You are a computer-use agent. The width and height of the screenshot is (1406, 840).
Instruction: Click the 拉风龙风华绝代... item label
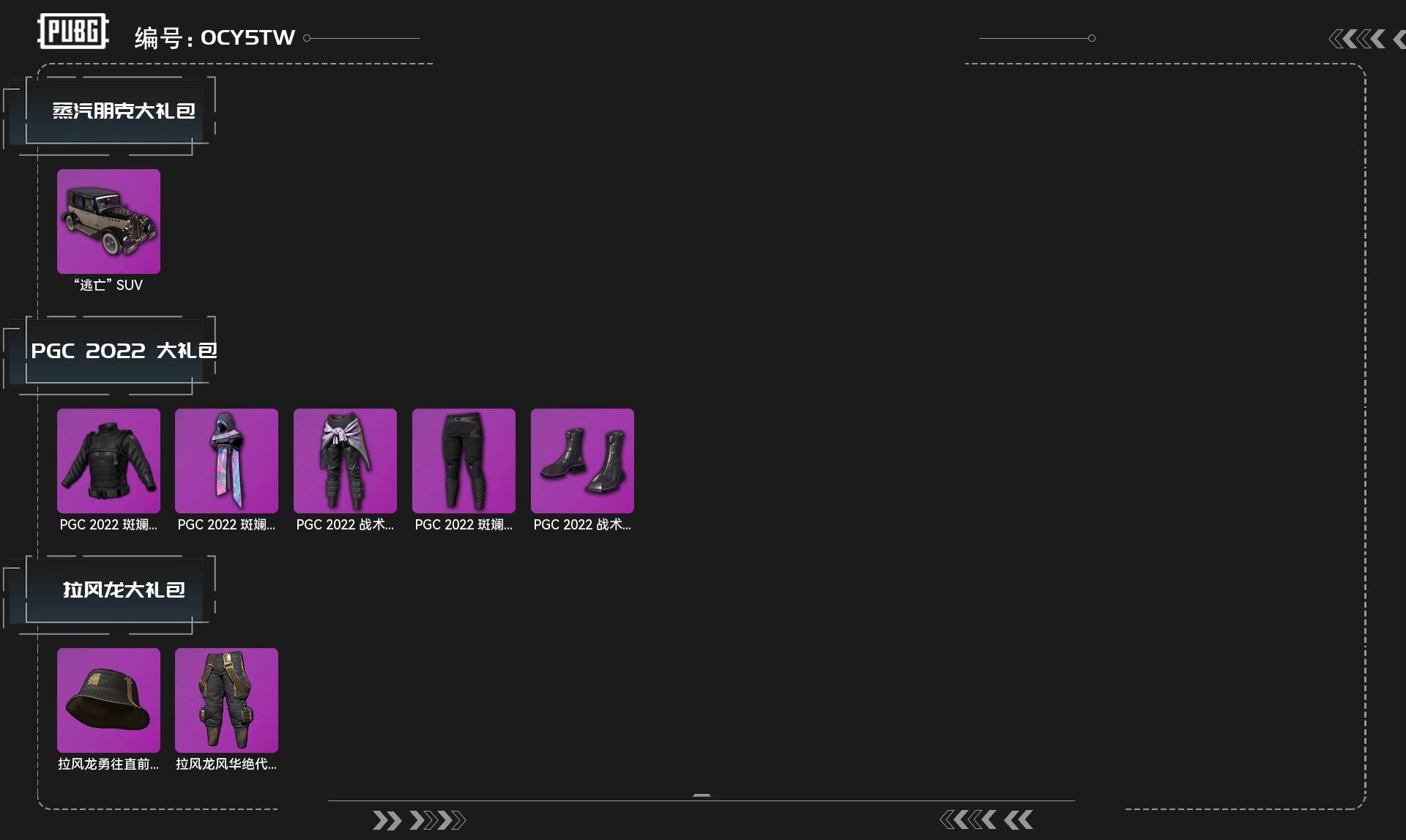(x=226, y=764)
